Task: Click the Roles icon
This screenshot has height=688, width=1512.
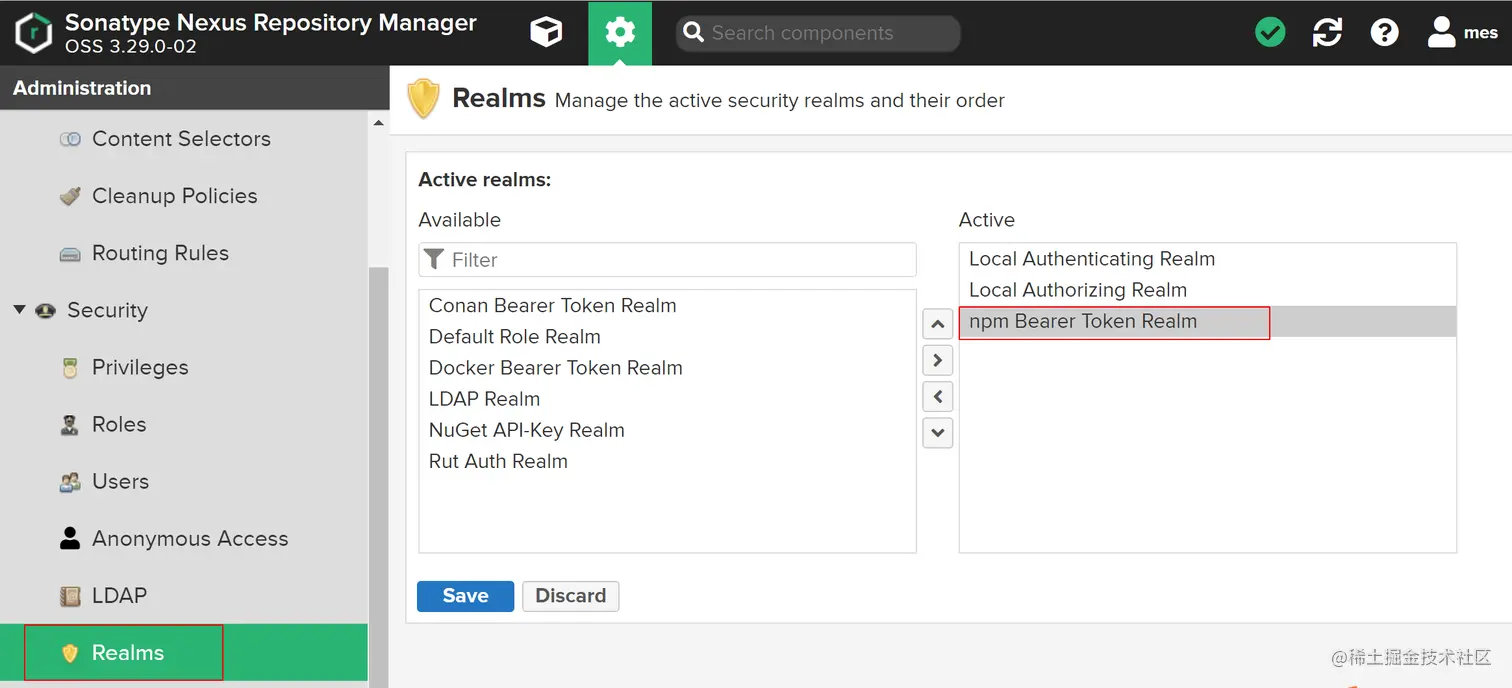Action: click(70, 425)
